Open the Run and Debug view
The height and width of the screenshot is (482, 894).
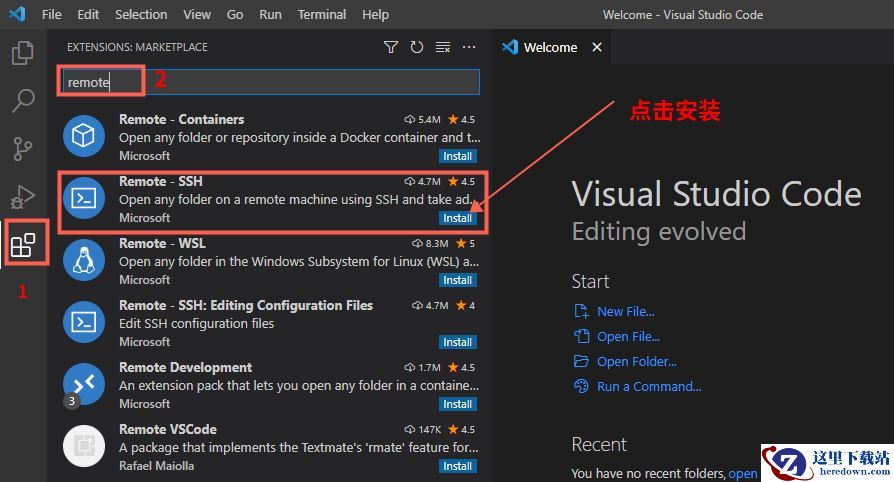tap(23, 197)
